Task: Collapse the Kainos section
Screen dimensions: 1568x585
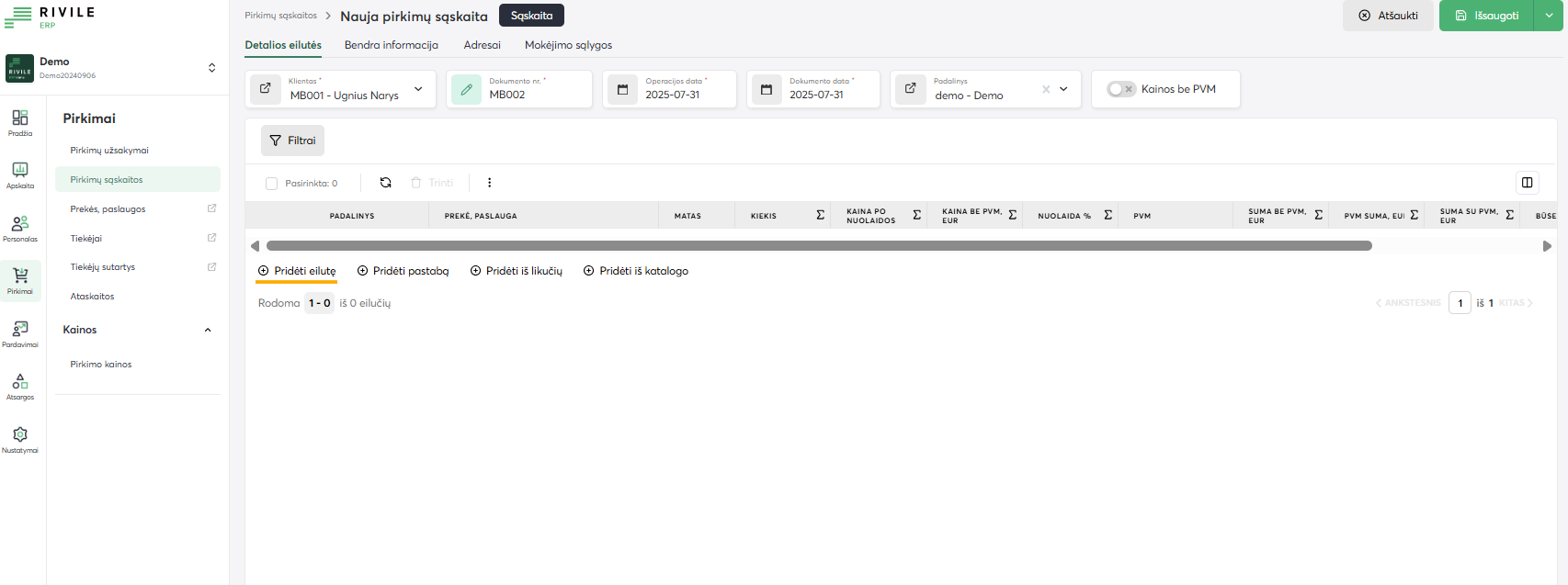Action: 208,330
